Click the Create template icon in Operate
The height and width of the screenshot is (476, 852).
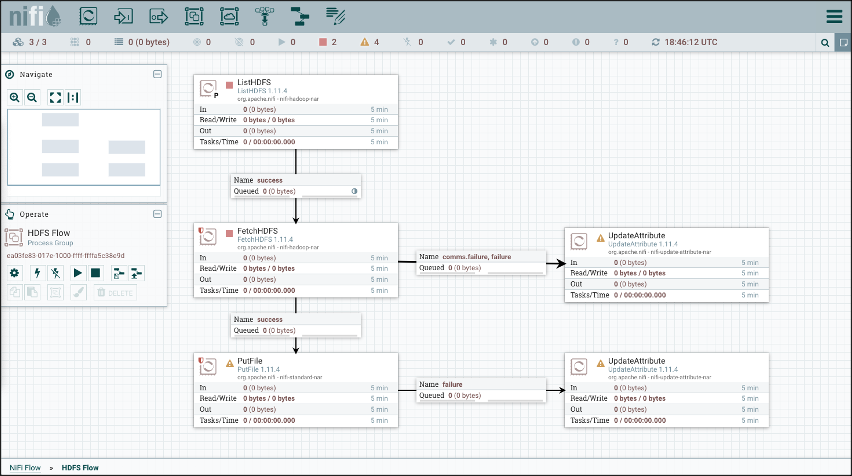pyautogui.click(x=118, y=273)
